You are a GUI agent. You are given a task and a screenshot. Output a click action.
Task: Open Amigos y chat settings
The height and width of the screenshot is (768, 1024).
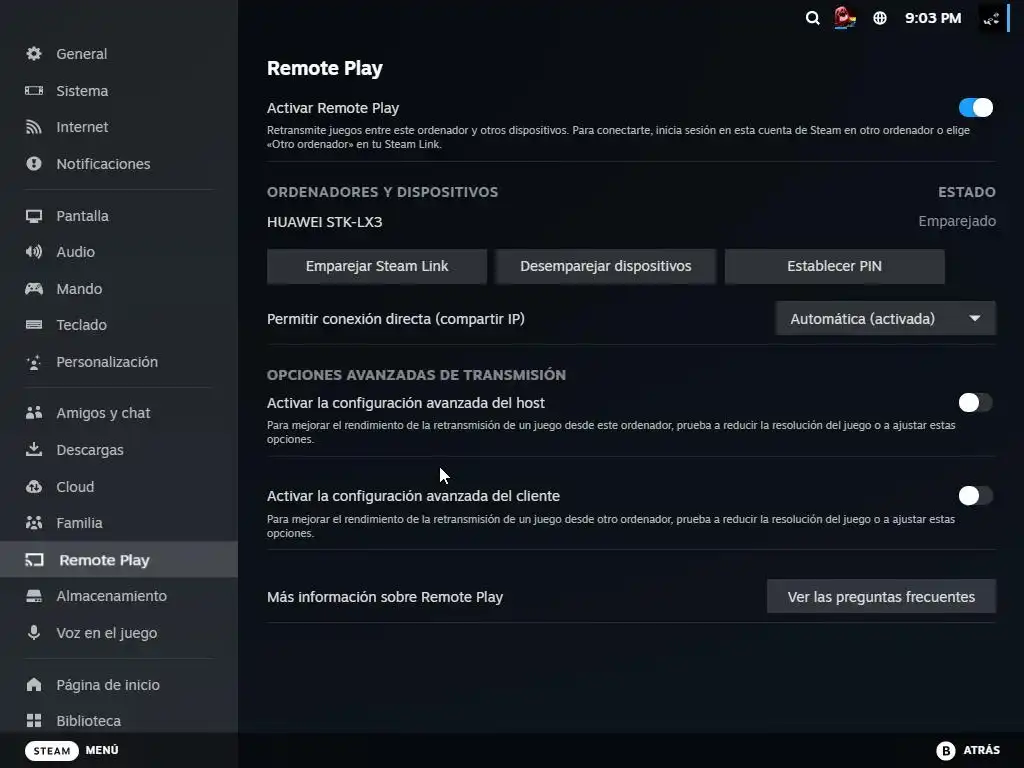pos(119,413)
